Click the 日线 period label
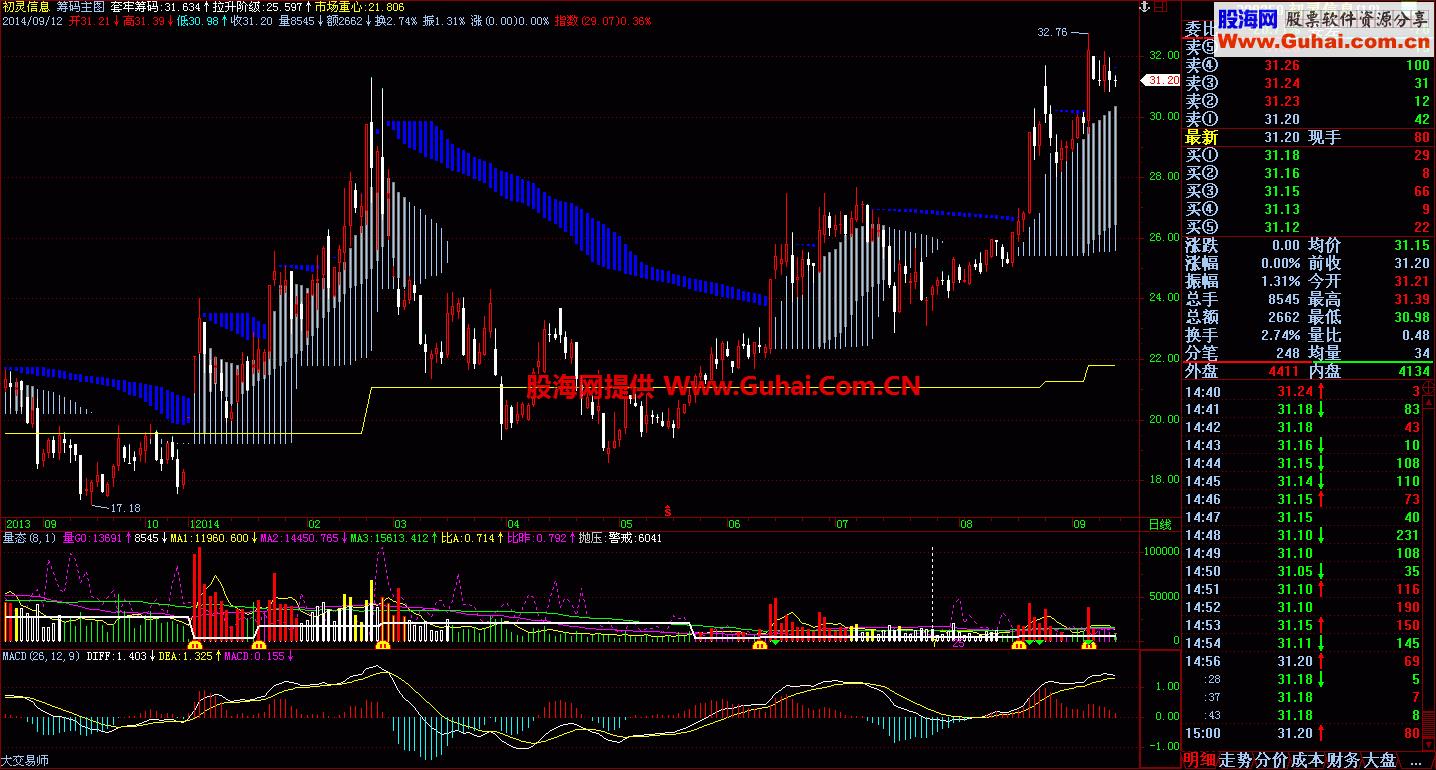 pos(1160,524)
